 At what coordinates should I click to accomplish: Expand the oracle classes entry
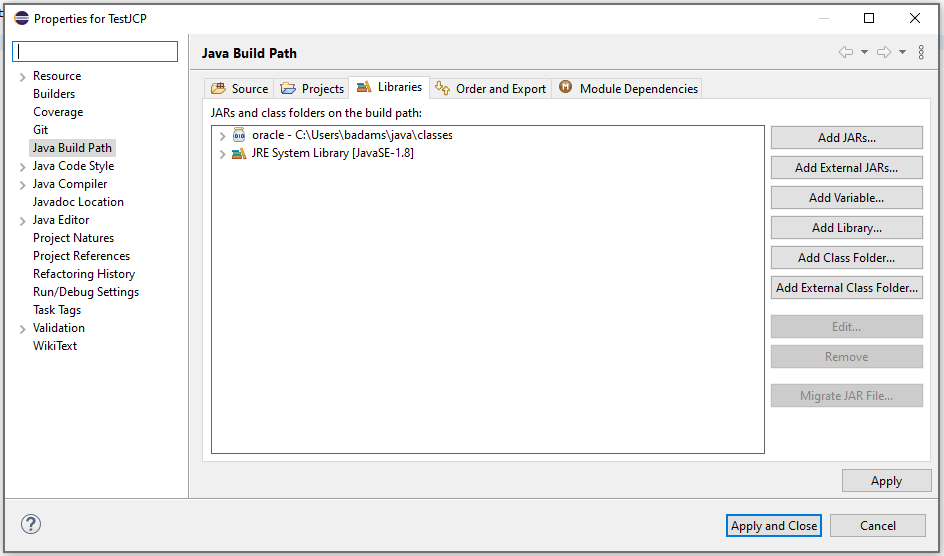click(222, 136)
